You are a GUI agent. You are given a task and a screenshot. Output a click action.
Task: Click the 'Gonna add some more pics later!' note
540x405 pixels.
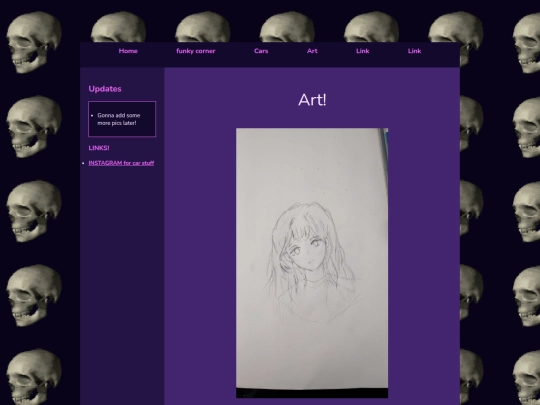(118, 119)
